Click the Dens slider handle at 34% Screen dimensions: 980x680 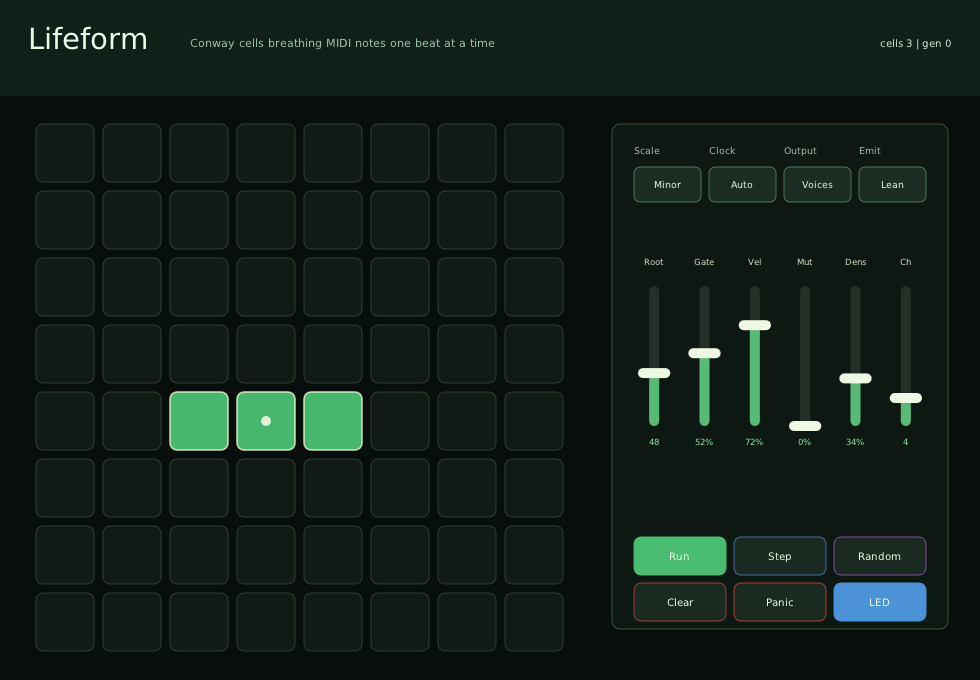click(x=855, y=378)
